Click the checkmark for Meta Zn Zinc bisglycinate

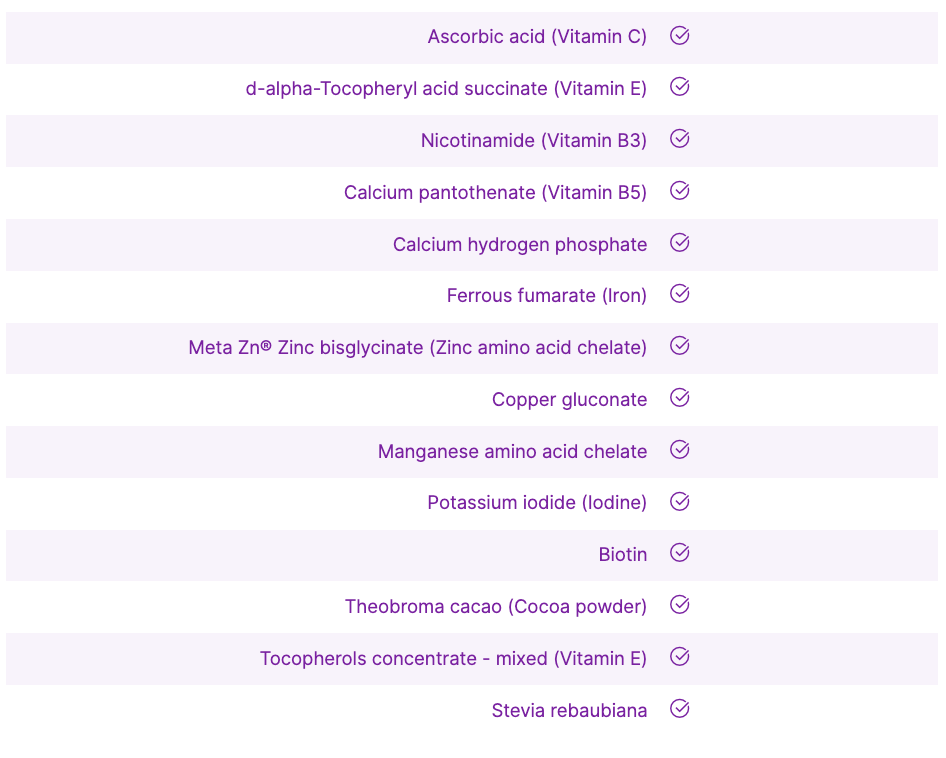point(680,346)
